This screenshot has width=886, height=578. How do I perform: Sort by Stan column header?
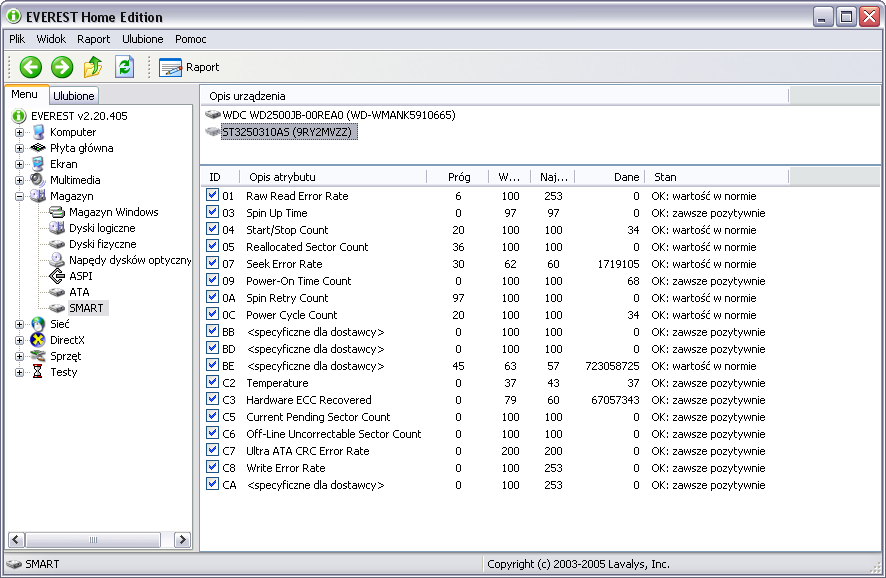716,177
